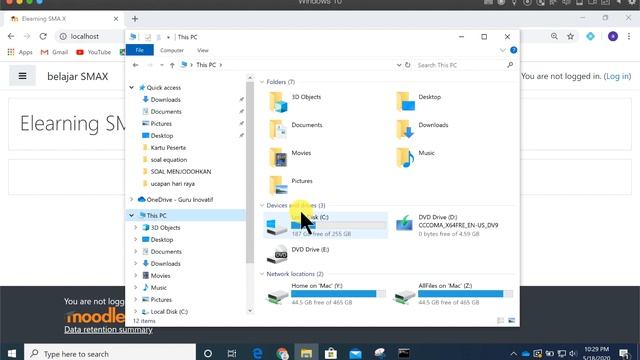Open Gmail bookmark
The image size is (640, 360).
tap(54, 52)
